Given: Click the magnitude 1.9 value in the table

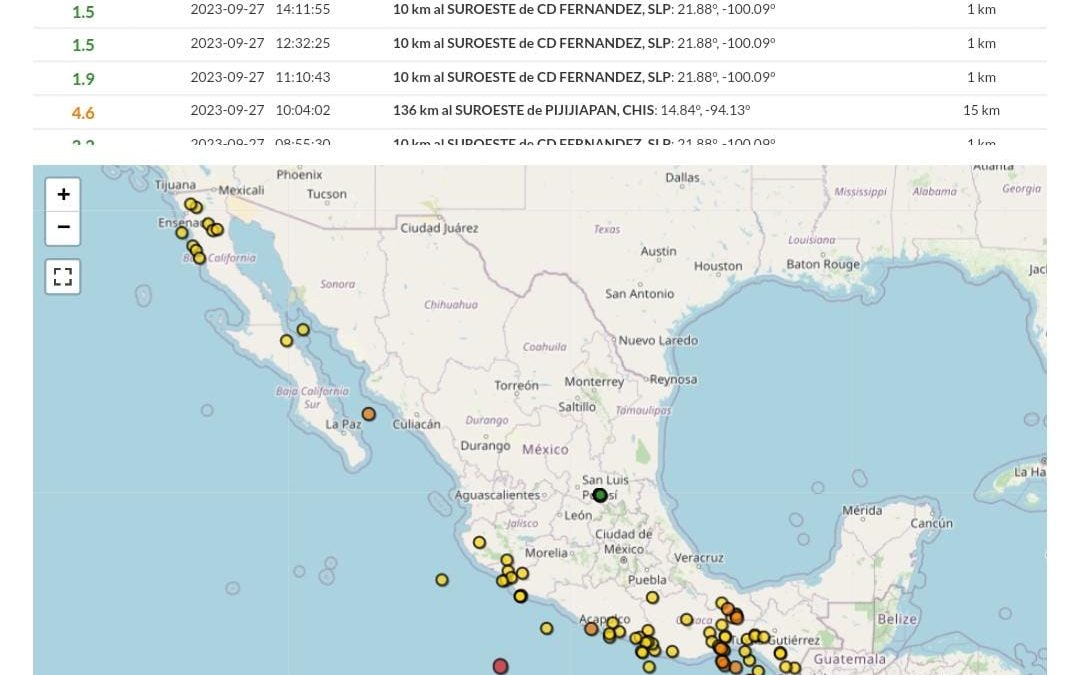Looking at the screenshot, I should click(x=83, y=79).
